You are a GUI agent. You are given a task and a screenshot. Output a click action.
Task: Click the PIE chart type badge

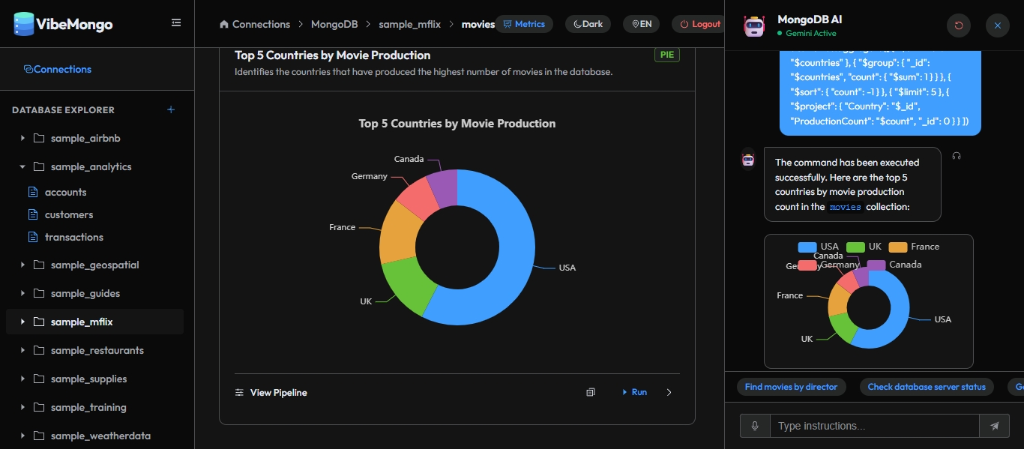(x=667, y=55)
